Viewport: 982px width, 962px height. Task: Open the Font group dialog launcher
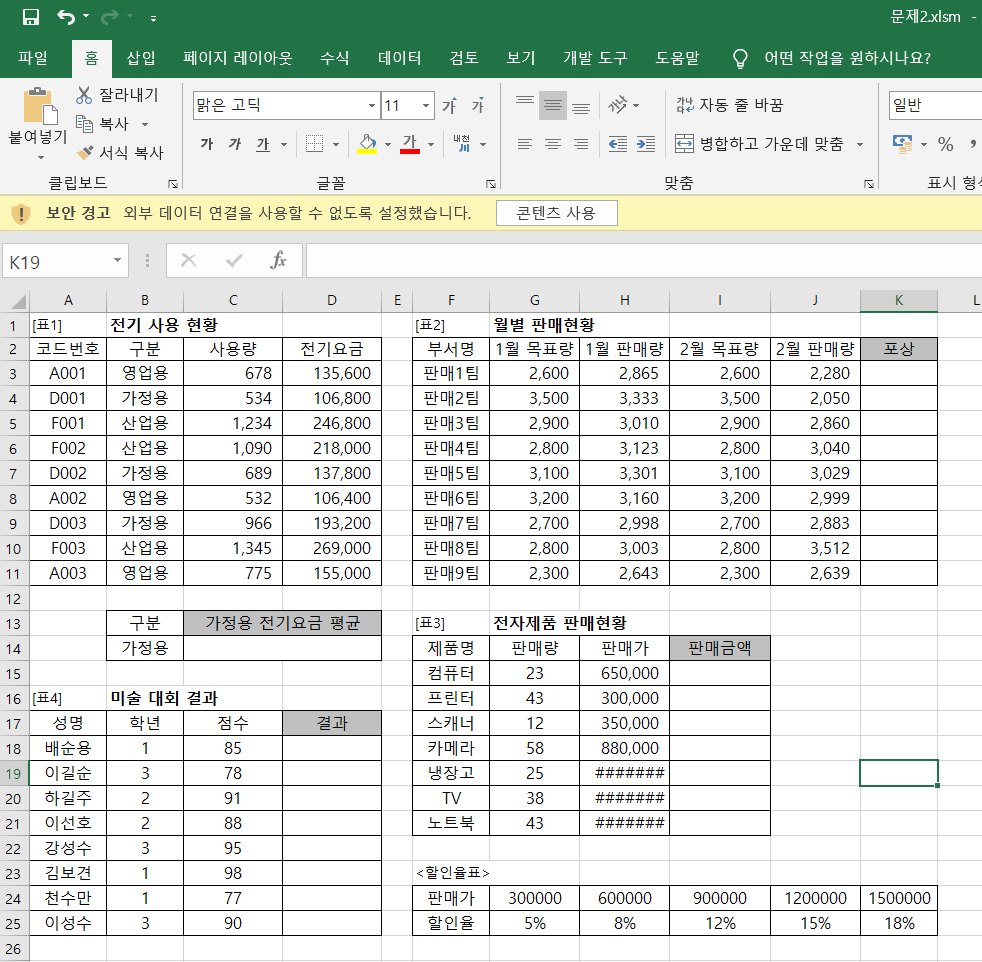(x=491, y=184)
